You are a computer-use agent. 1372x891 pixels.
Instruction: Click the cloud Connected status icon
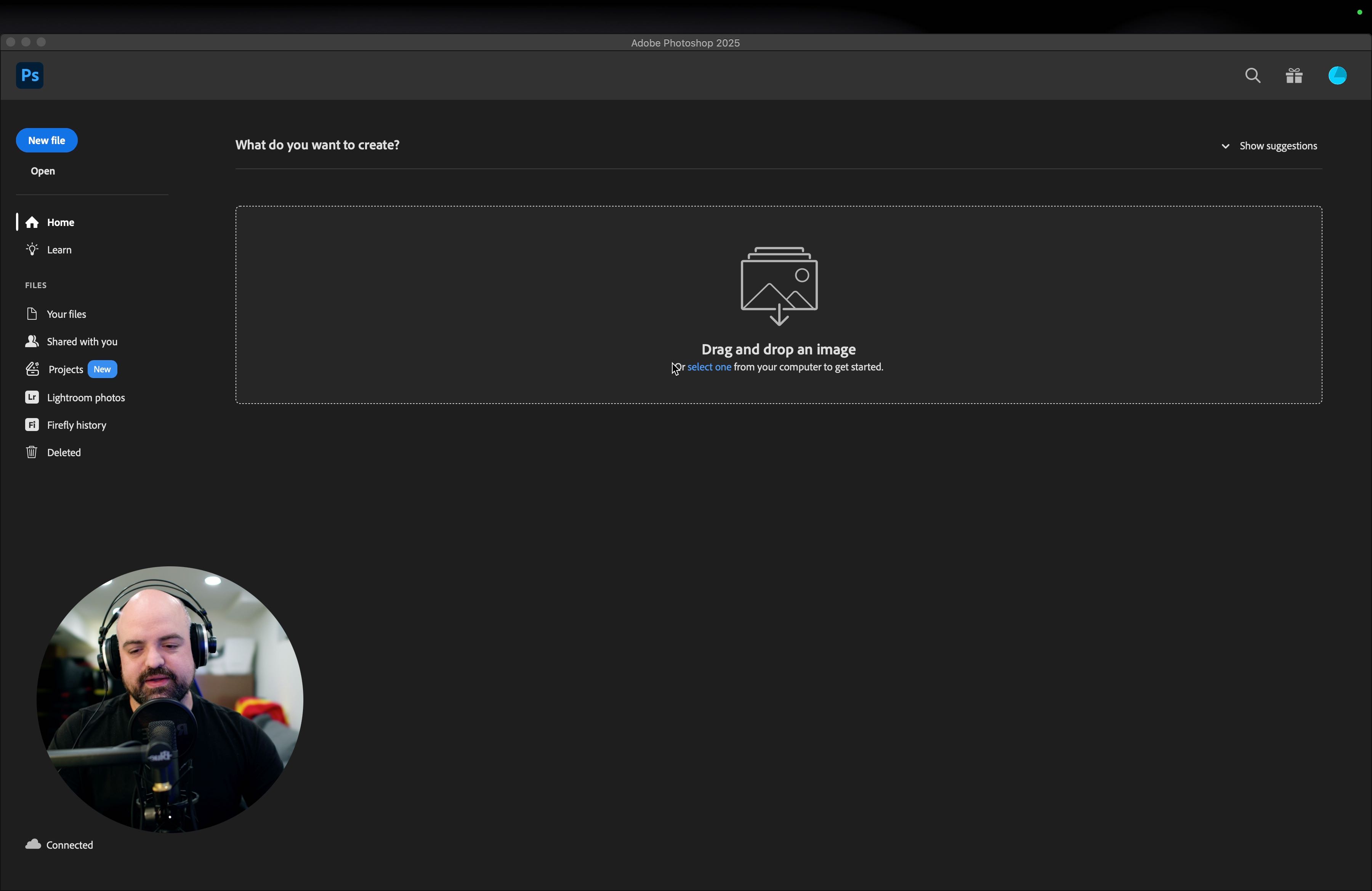pyautogui.click(x=34, y=845)
